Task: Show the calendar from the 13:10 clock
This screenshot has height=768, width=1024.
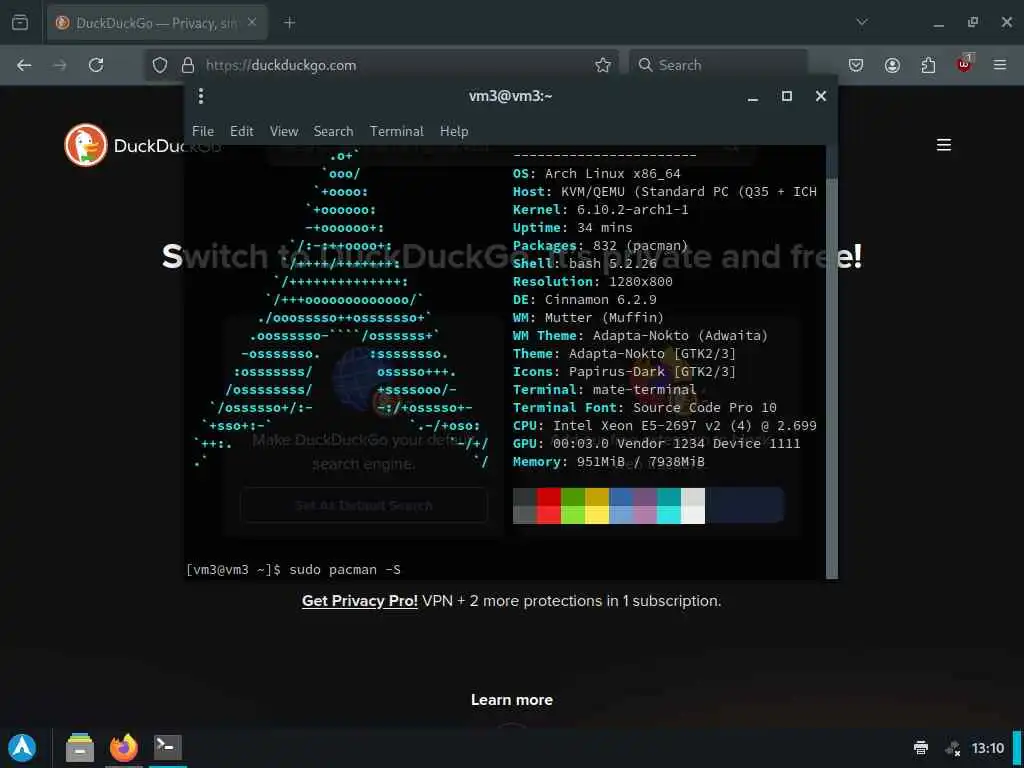Action: click(x=987, y=748)
